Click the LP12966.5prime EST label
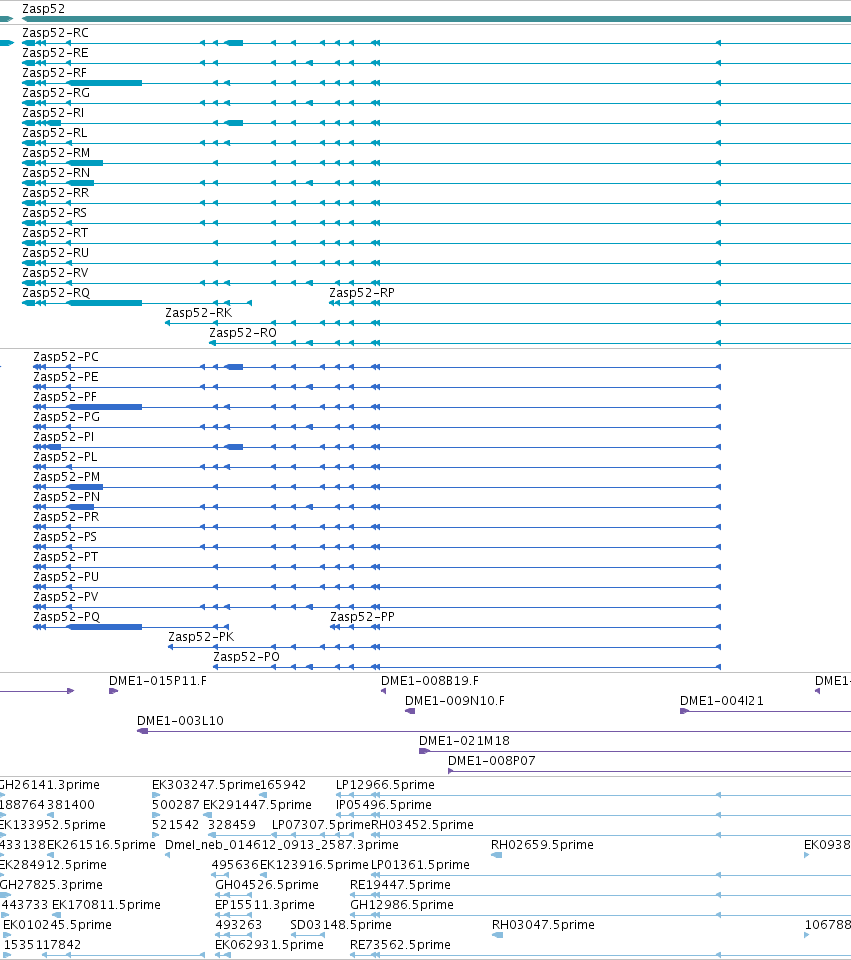Image resolution: width=851 pixels, height=960 pixels. point(385,785)
